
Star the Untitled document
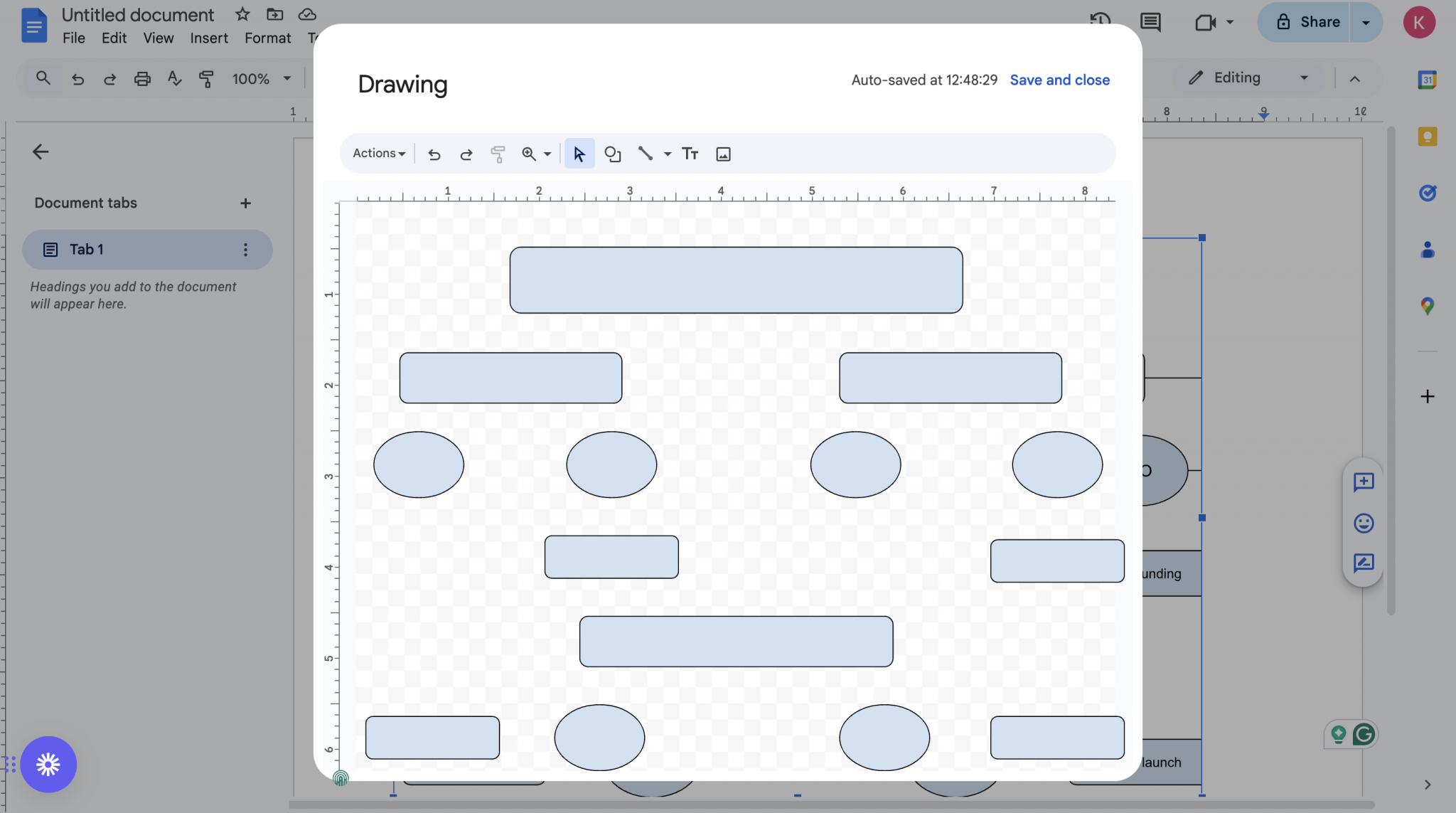click(x=241, y=14)
